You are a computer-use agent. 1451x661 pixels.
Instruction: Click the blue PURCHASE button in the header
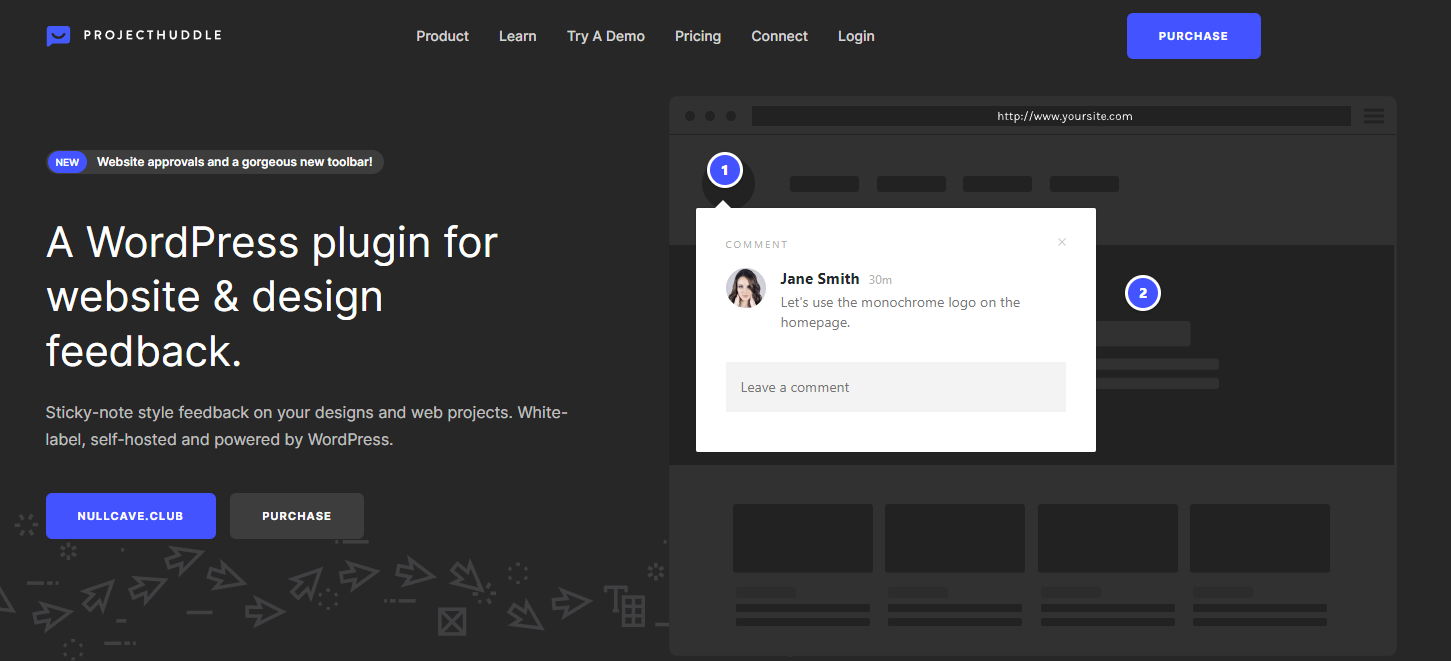pyautogui.click(x=1193, y=35)
